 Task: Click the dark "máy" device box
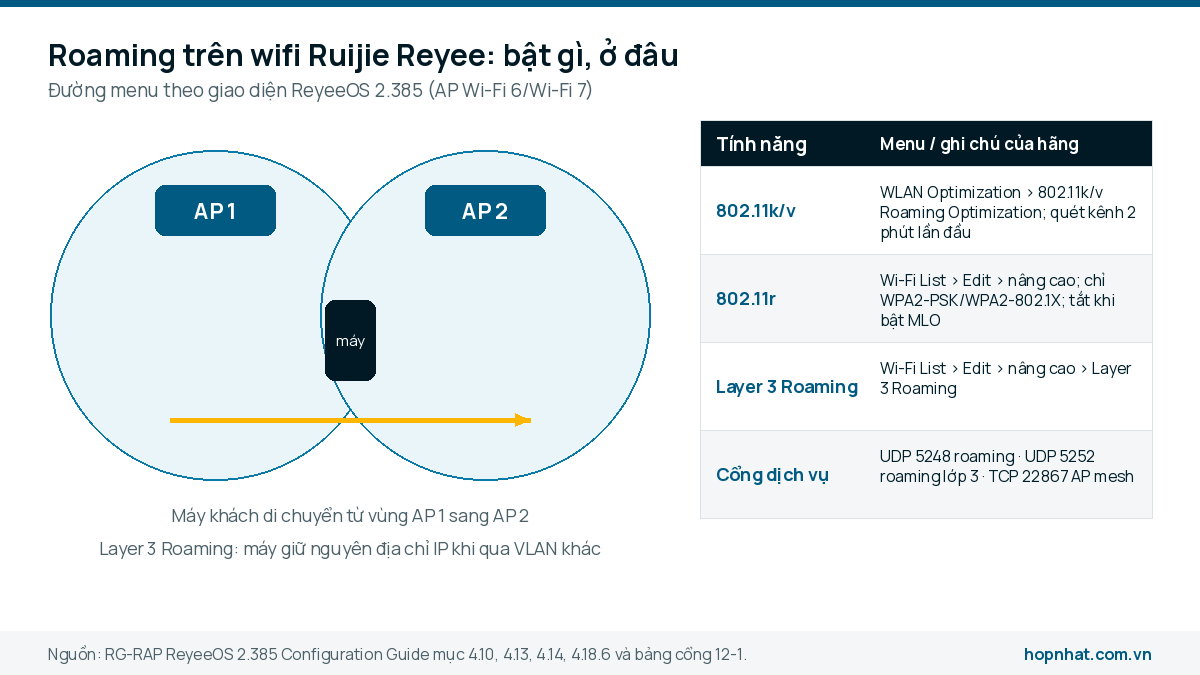pos(350,341)
